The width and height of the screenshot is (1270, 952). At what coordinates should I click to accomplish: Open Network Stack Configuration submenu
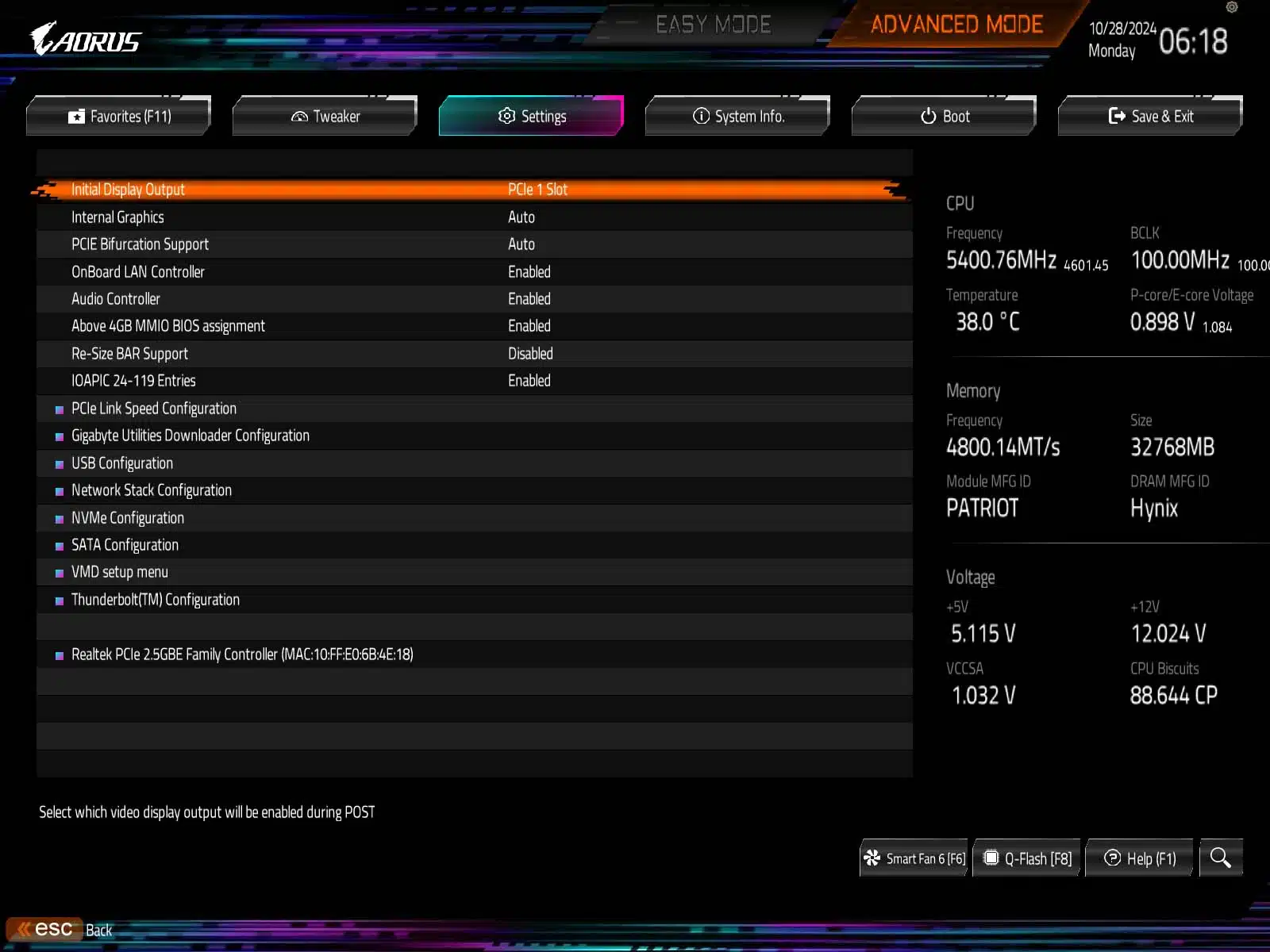(x=152, y=490)
